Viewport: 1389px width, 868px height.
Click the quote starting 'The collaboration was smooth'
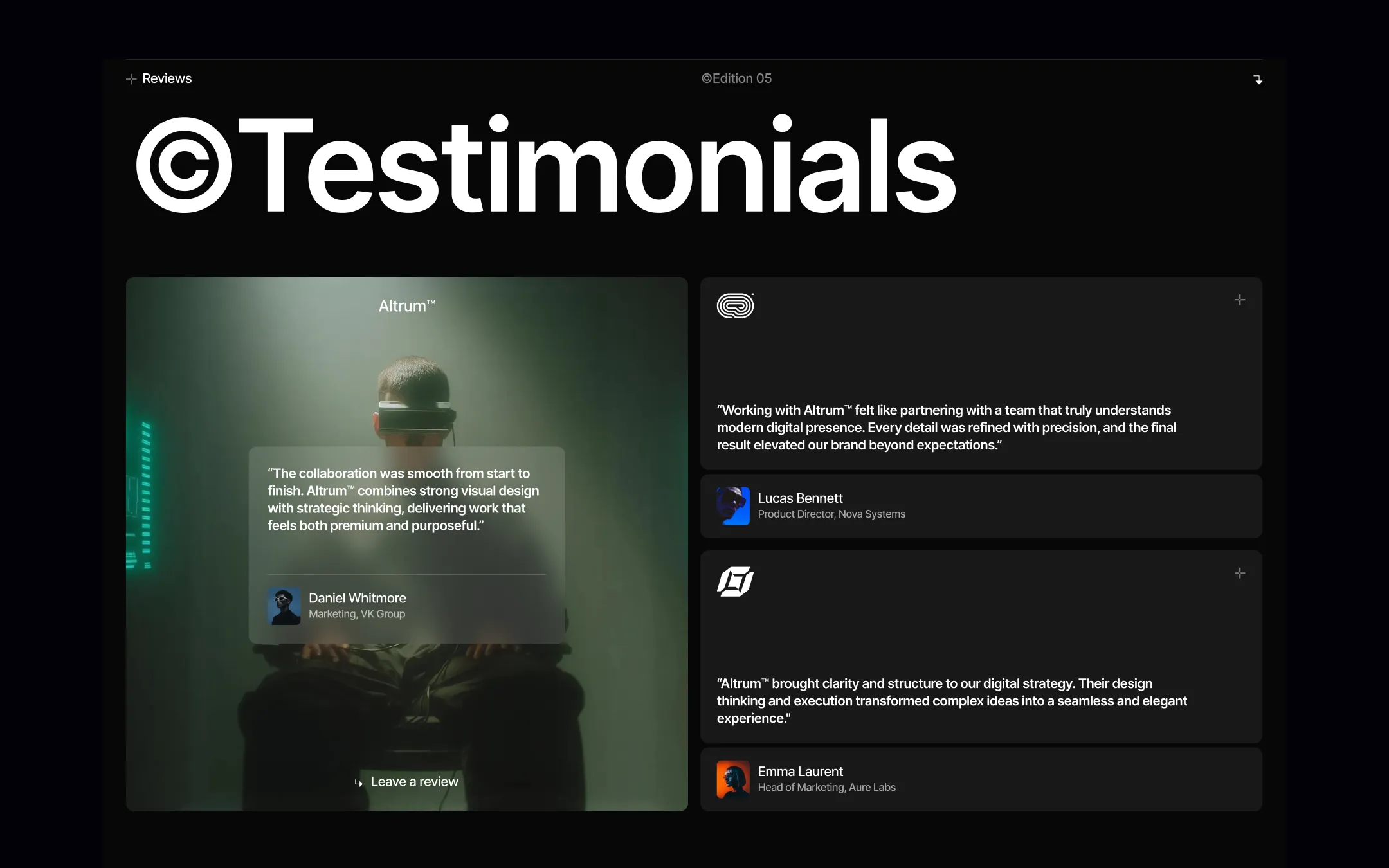pos(403,500)
